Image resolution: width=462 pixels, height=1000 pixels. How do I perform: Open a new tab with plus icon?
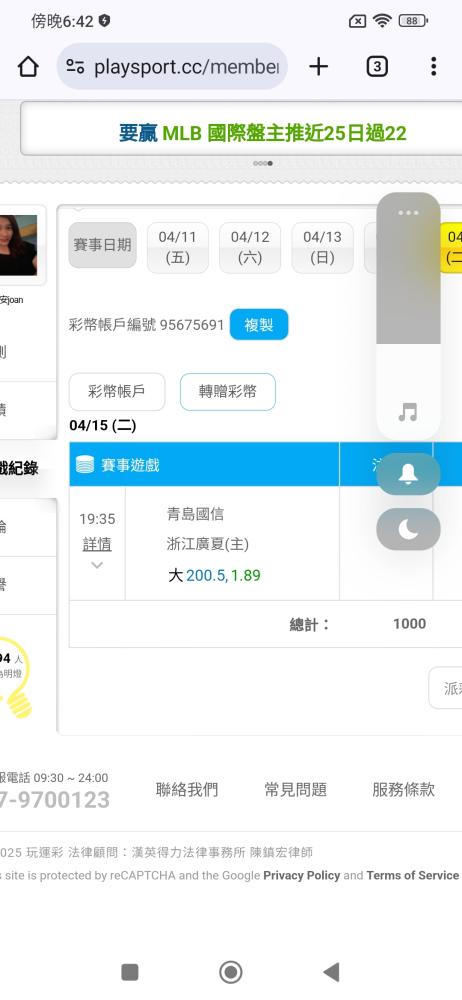click(x=318, y=66)
